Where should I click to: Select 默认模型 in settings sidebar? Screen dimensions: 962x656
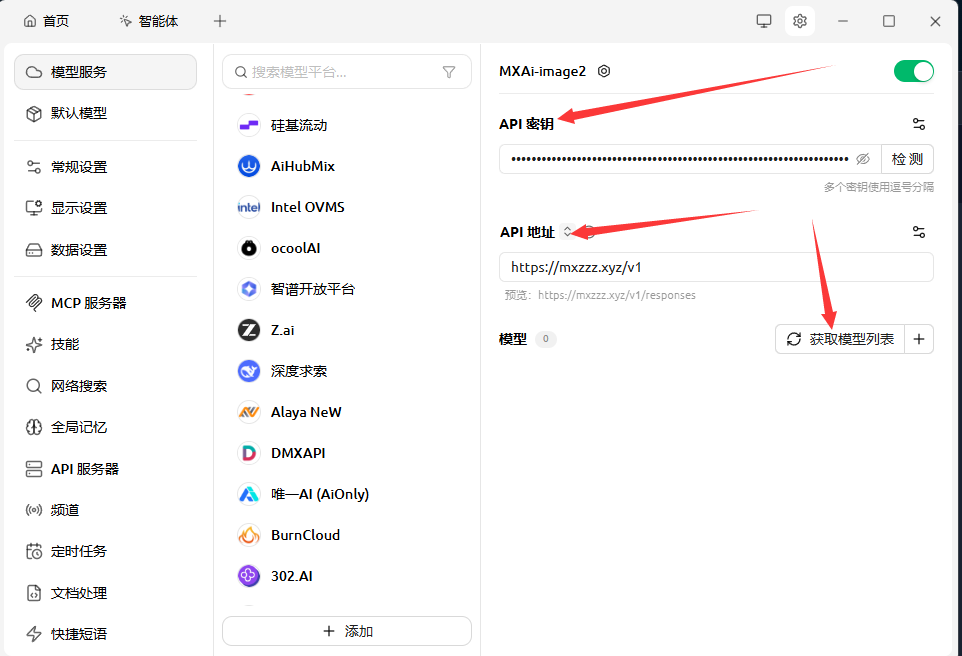click(x=106, y=113)
